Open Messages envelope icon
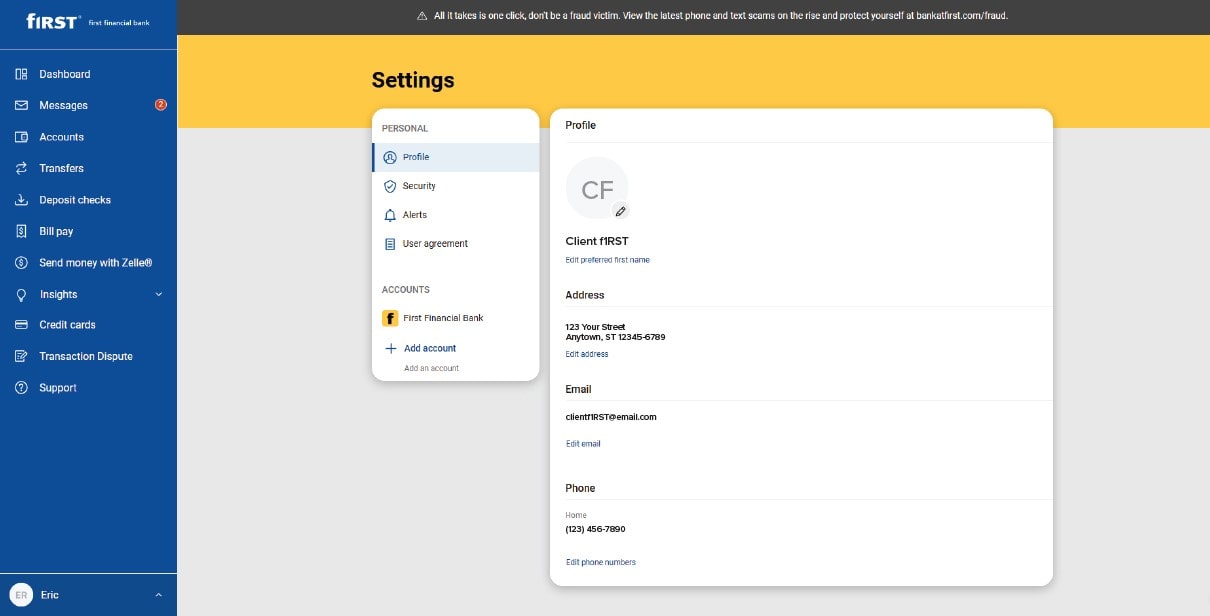 click(21, 105)
